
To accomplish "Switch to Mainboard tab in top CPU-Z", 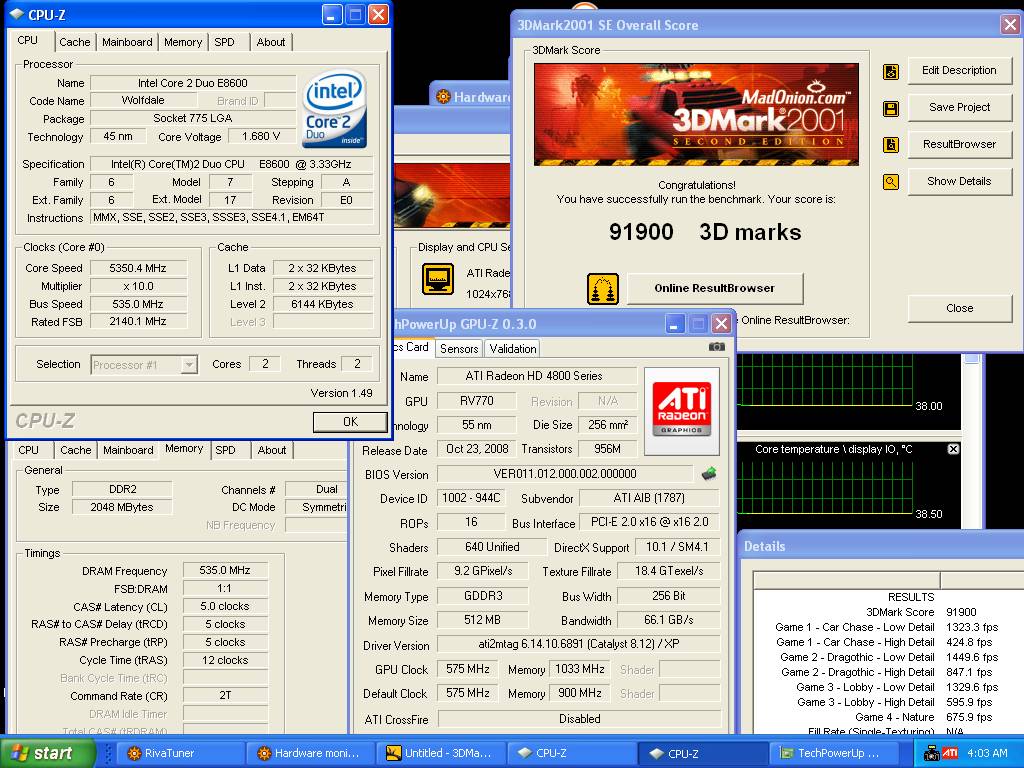I will 127,42.
